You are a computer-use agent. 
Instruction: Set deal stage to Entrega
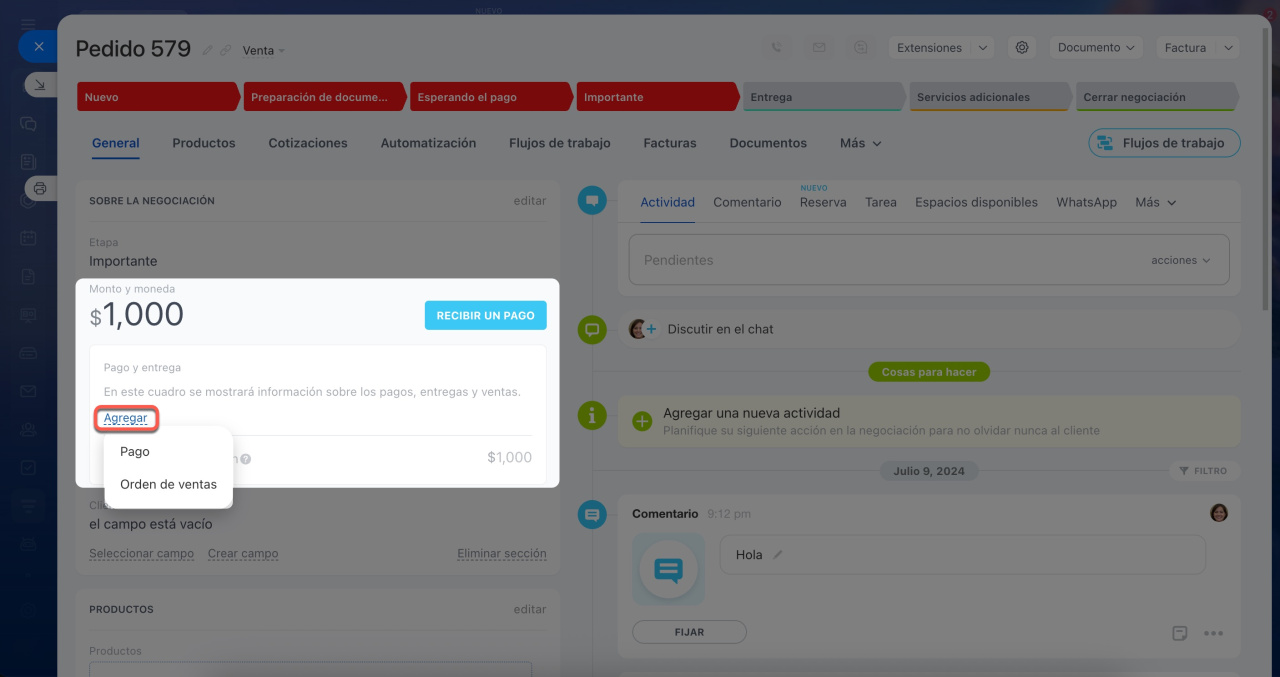tap(822, 97)
